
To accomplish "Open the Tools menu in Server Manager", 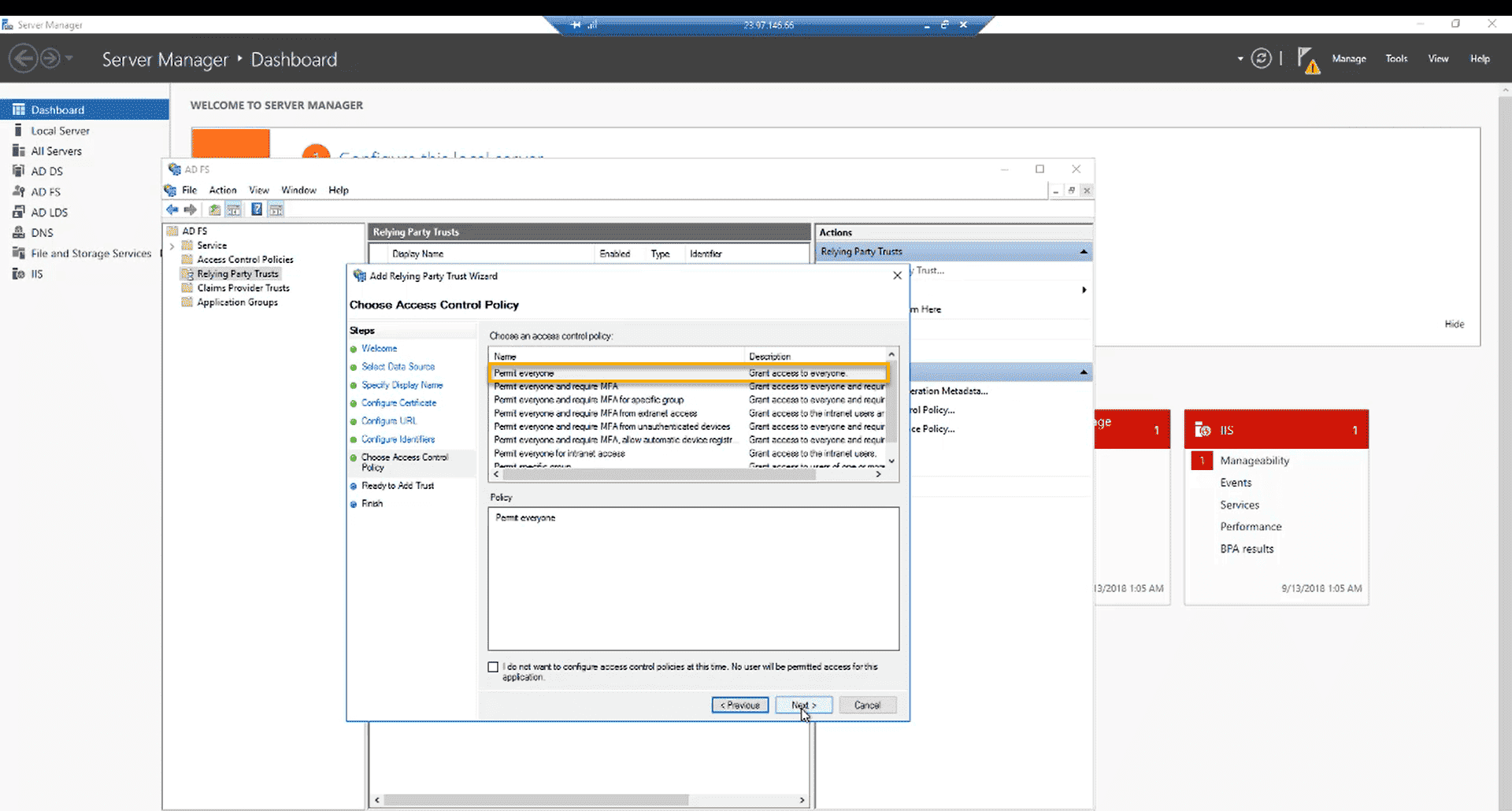I will pos(1396,59).
